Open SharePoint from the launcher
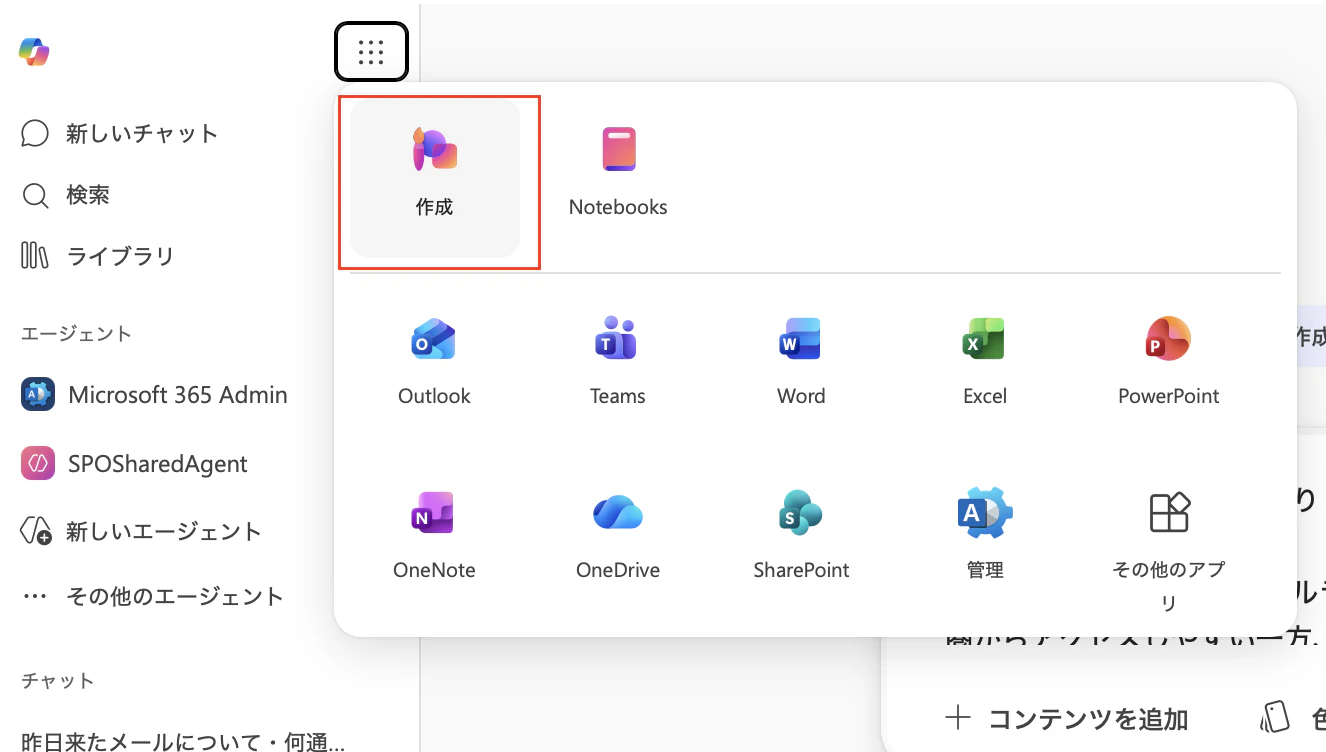 click(x=801, y=535)
